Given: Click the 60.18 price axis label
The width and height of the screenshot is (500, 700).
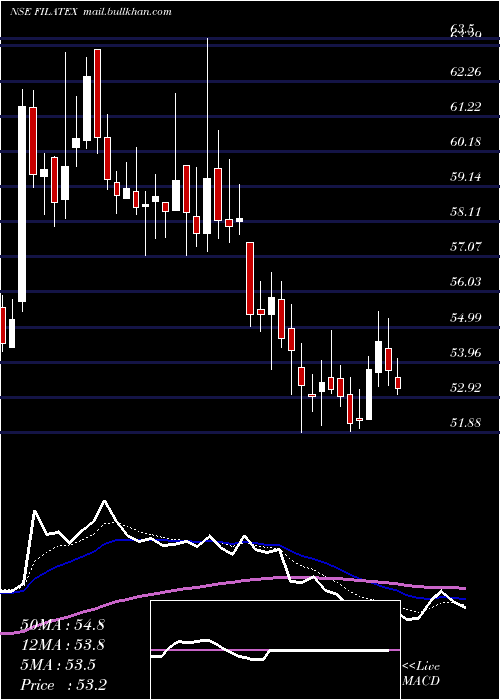Looking at the screenshot, I should [466, 142].
